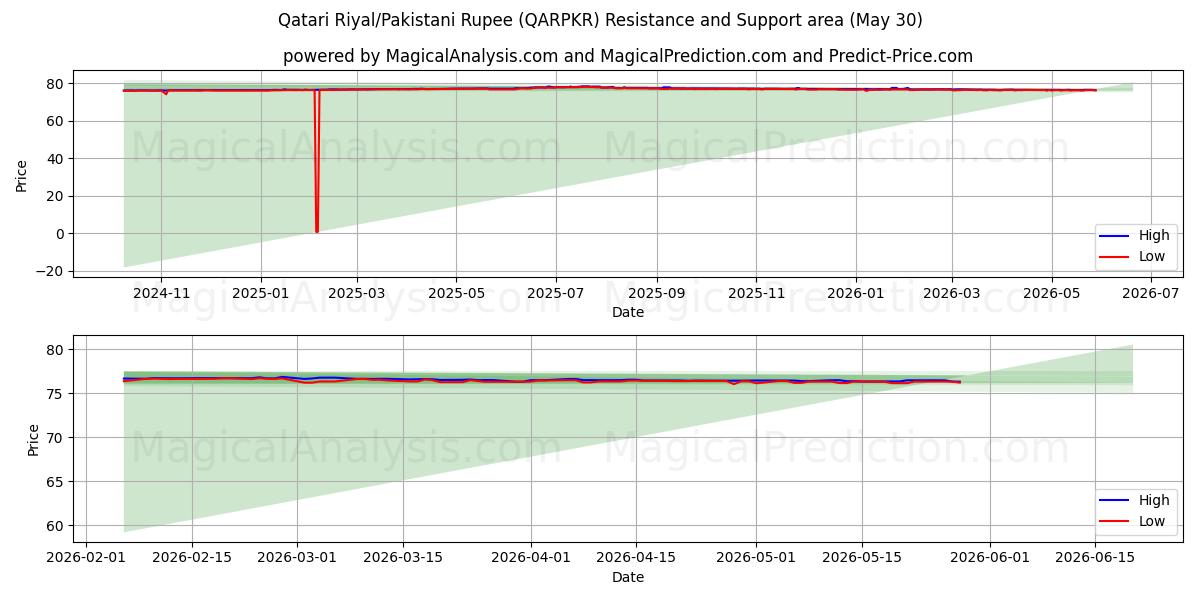The height and width of the screenshot is (600, 1200).
Task: Click the '2025-03' date tick label
Action: click(357, 293)
